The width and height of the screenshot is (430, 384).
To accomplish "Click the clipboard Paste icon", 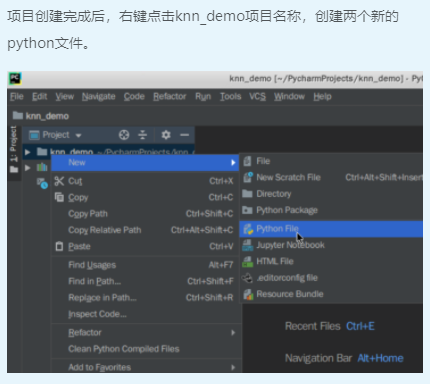I will coord(59,246).
